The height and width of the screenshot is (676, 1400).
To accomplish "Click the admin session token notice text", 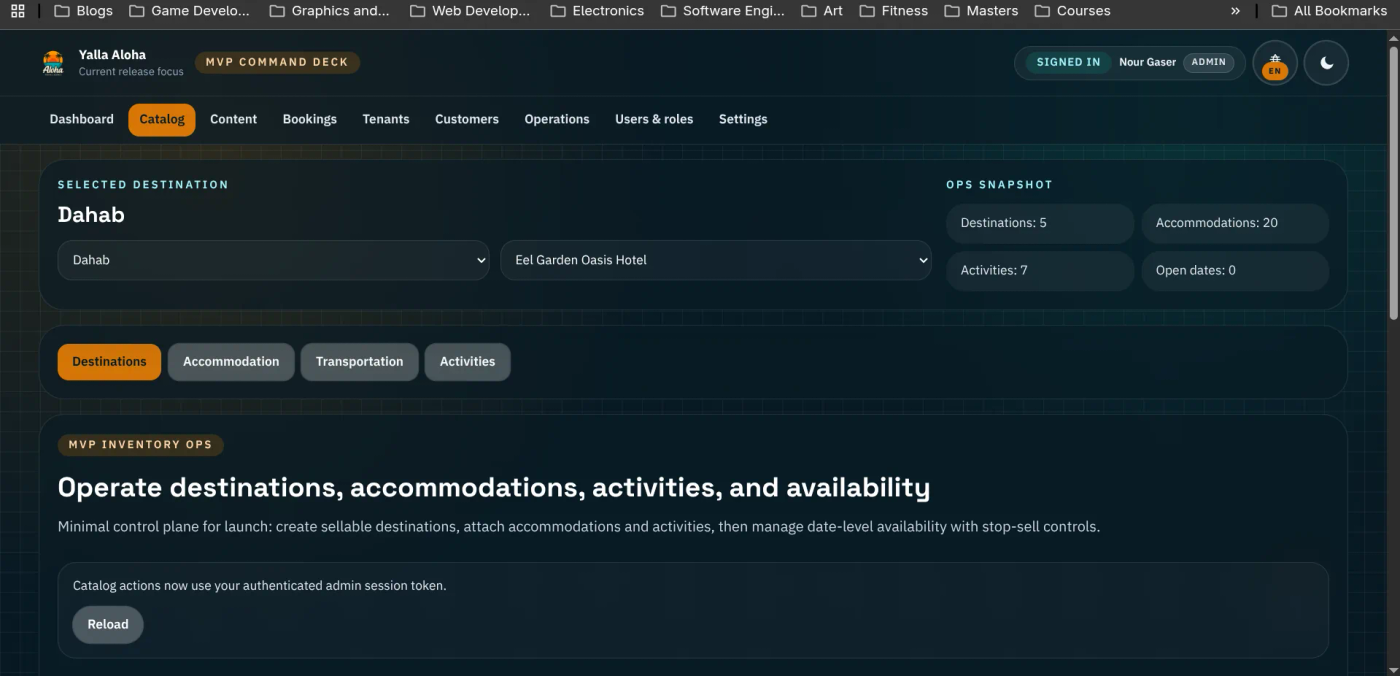I will point(260,586).
